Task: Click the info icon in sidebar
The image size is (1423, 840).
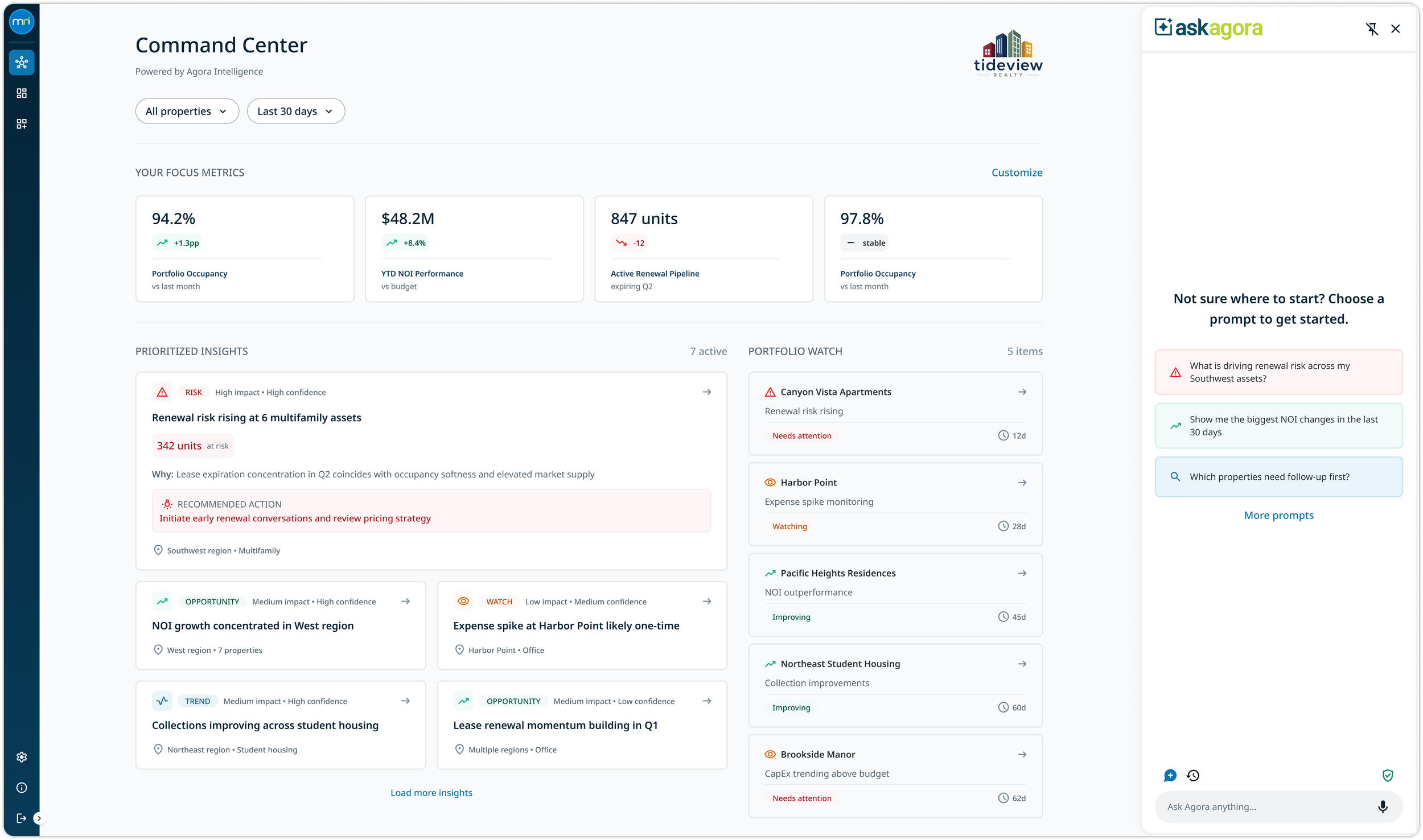Action: point(22,788)
